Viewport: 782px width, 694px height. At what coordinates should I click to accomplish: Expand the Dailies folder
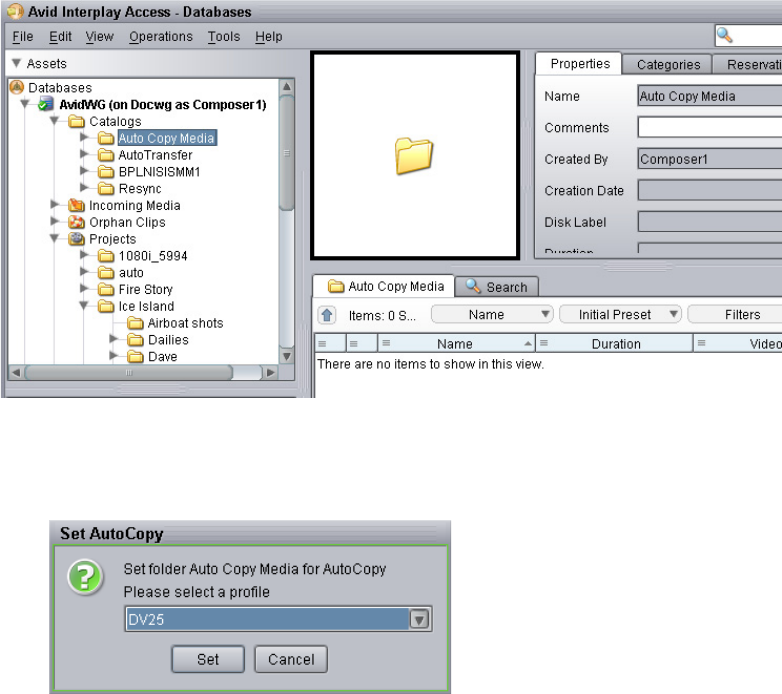click(114, 339)
